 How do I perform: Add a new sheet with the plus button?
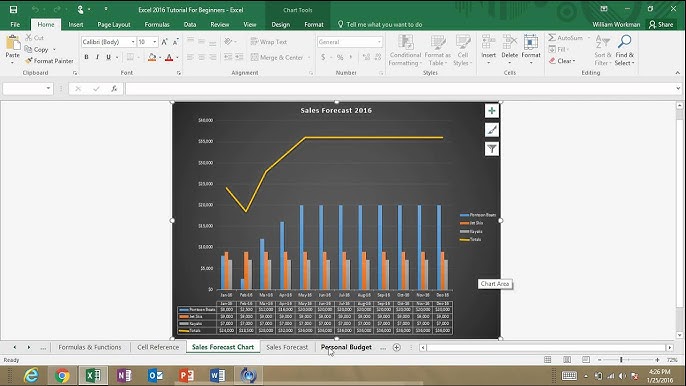[397, 347]
